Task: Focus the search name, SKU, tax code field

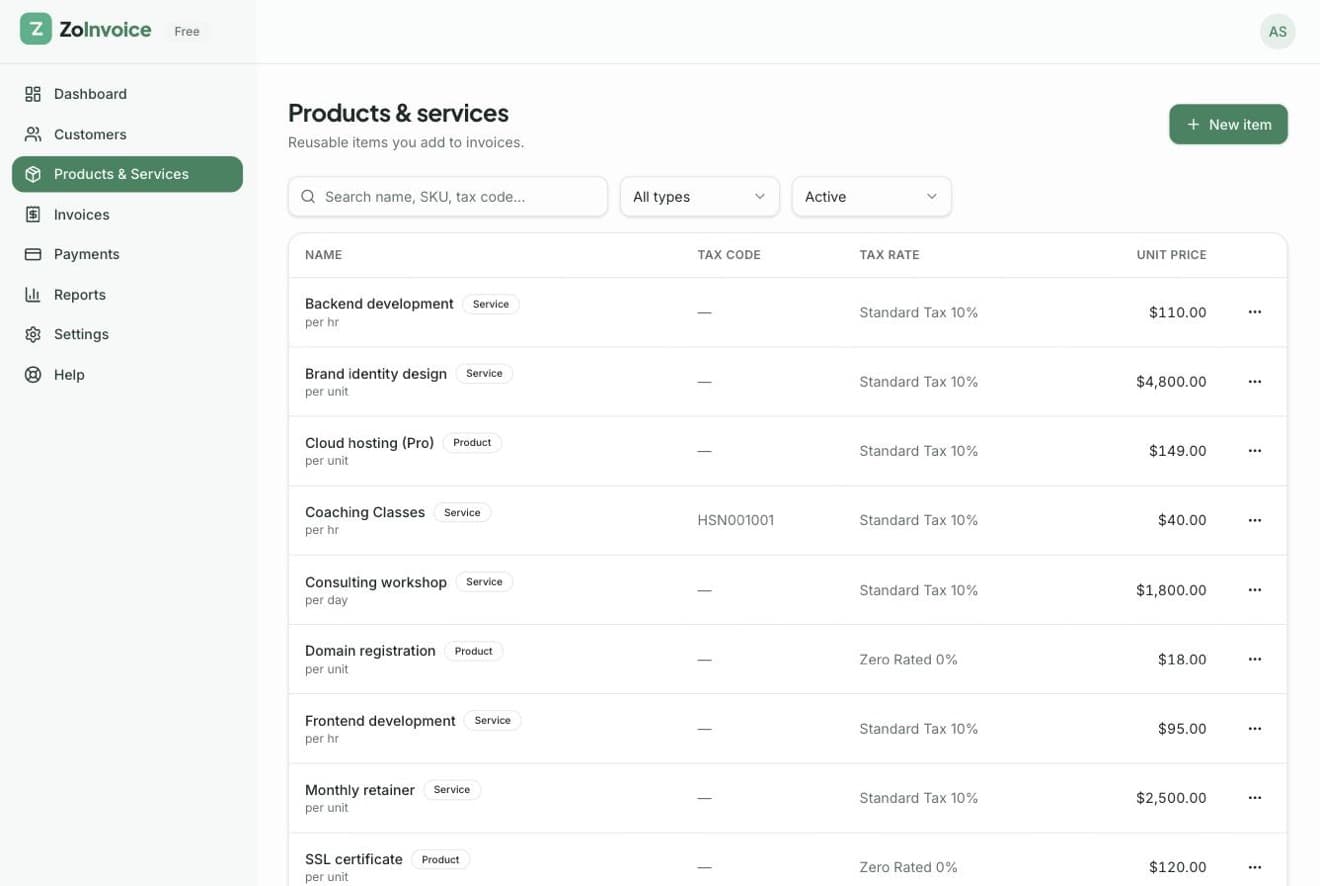Action: [448, 197]
